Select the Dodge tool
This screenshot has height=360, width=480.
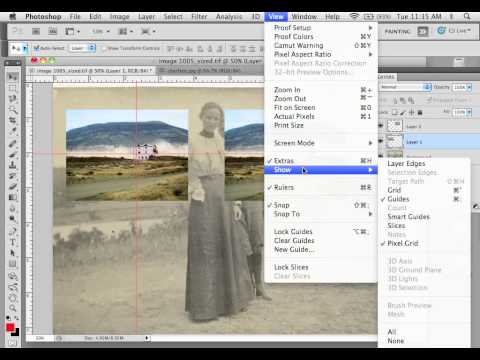pyautogui.click(x=13, y=219)
